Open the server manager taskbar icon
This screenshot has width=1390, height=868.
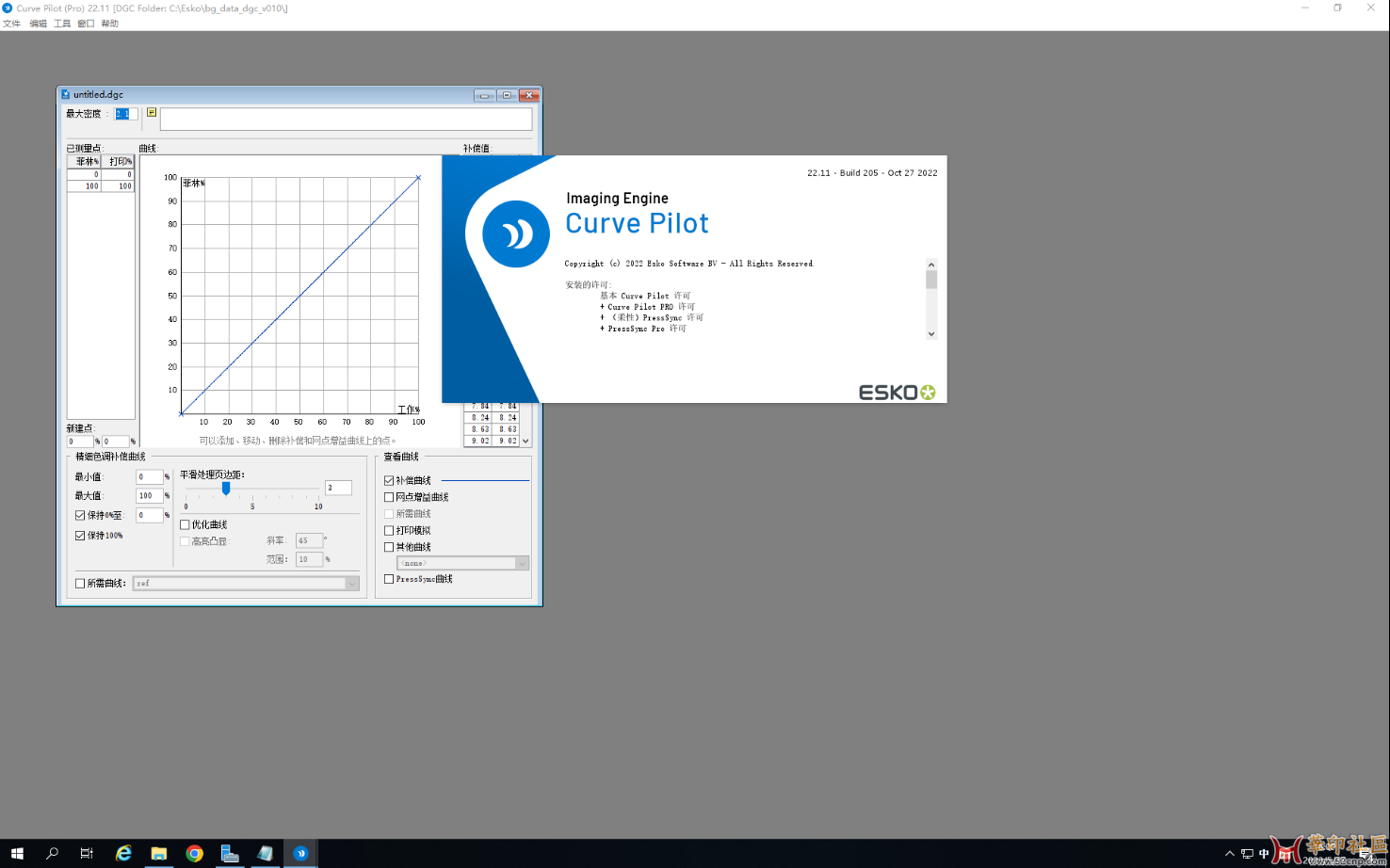click(230, 853)
